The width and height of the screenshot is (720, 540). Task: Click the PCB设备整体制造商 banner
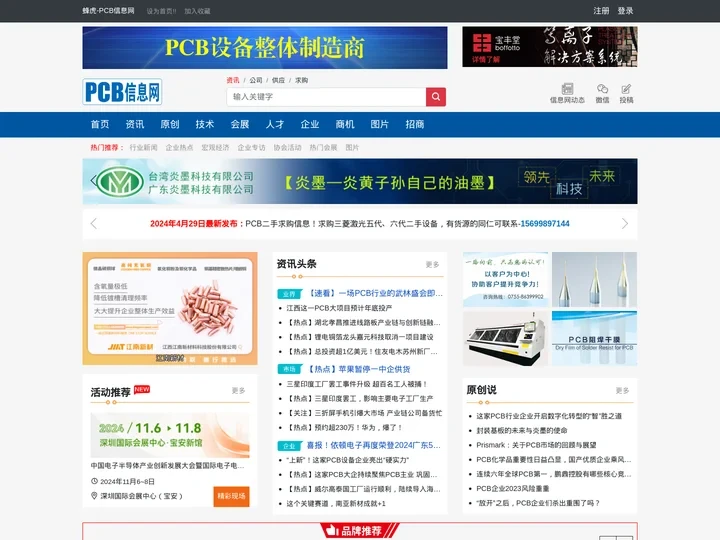point(265,48)
